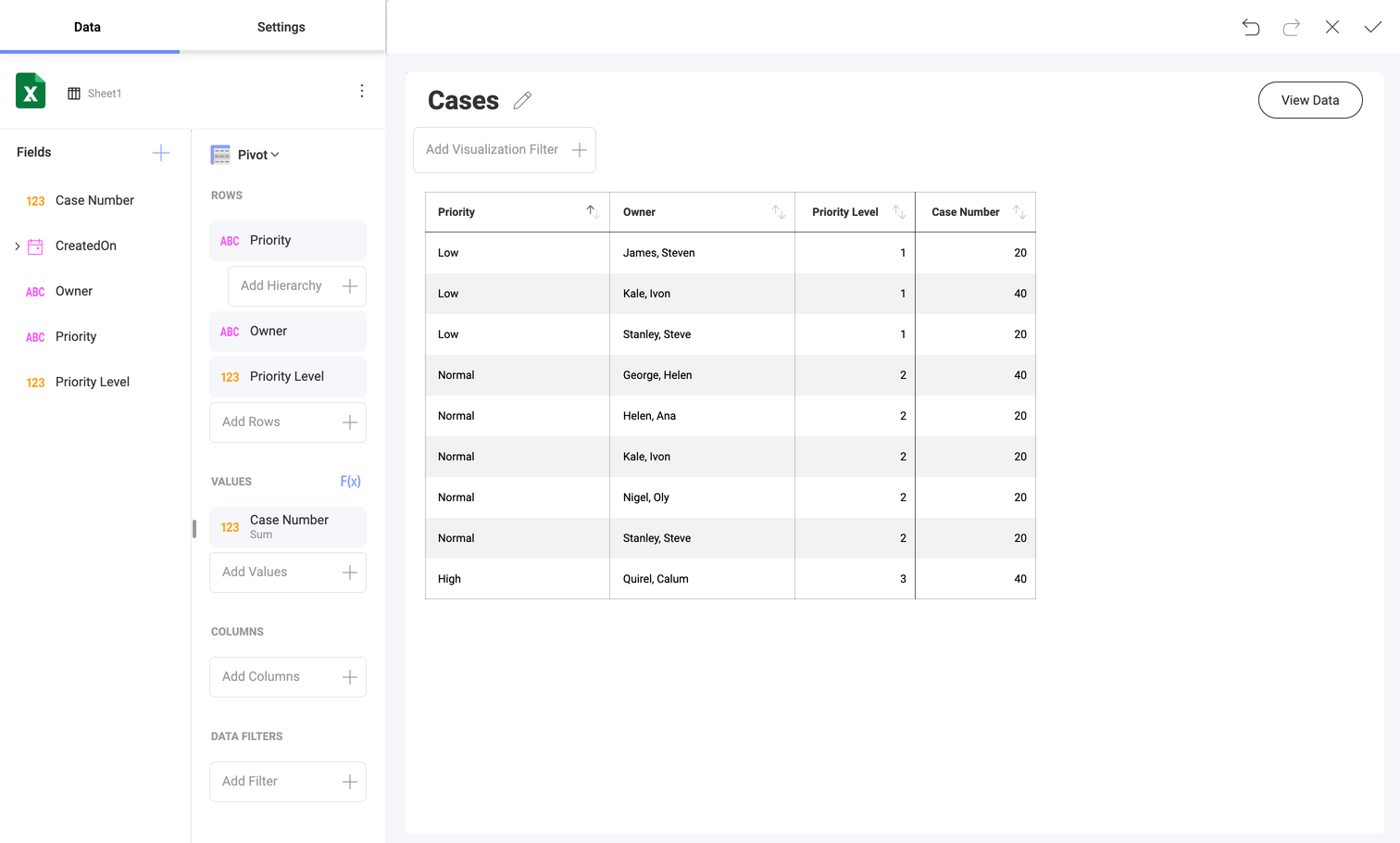1400x843 pixels.
Task: Click the panel resize handle
Action: click(194, 529)
